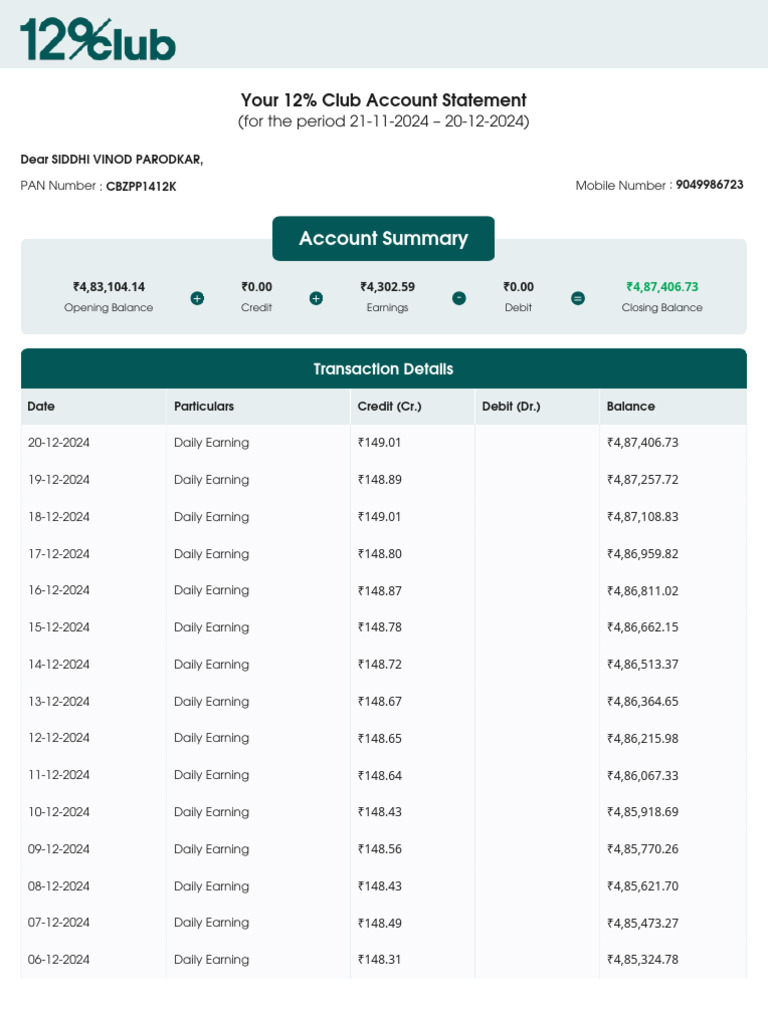Click the title Your 12% Club Account Statement
Viewport: 768px width, 1024px height.
[x=383, y=100]
